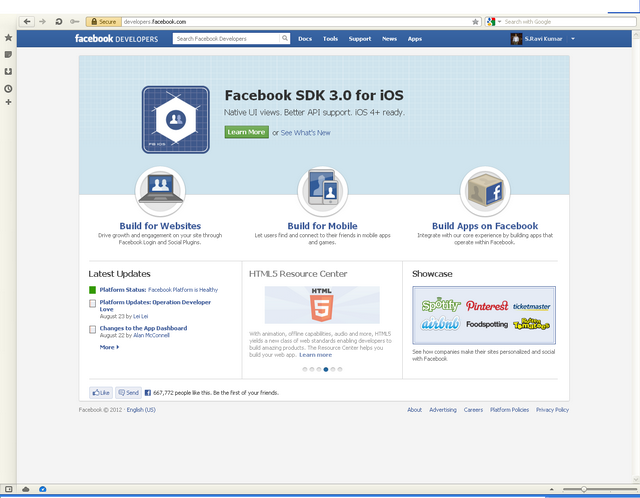This screenshot has width=640, height=498.
Task: Click the More updates link
Action: (x=109, y=347)
